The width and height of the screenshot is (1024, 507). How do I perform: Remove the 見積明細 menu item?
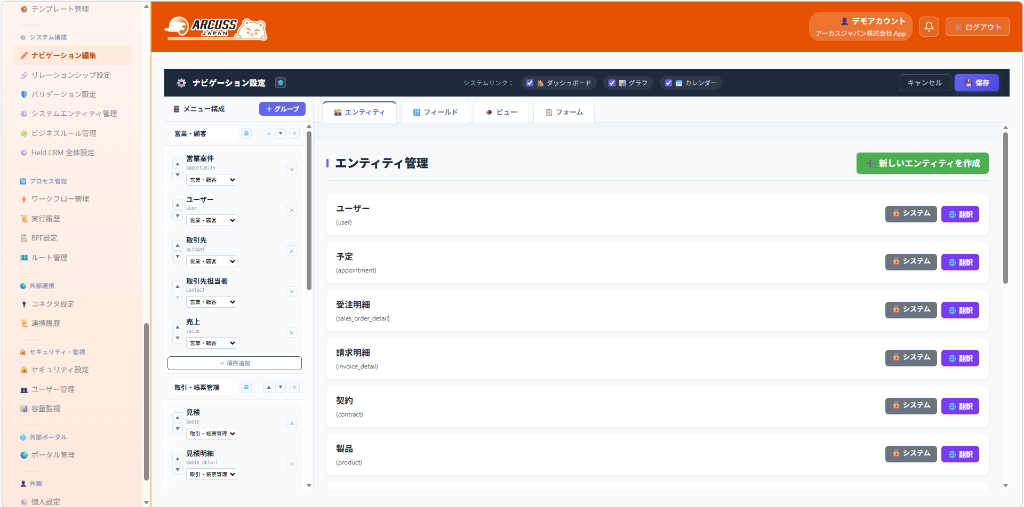coord(291,464)
